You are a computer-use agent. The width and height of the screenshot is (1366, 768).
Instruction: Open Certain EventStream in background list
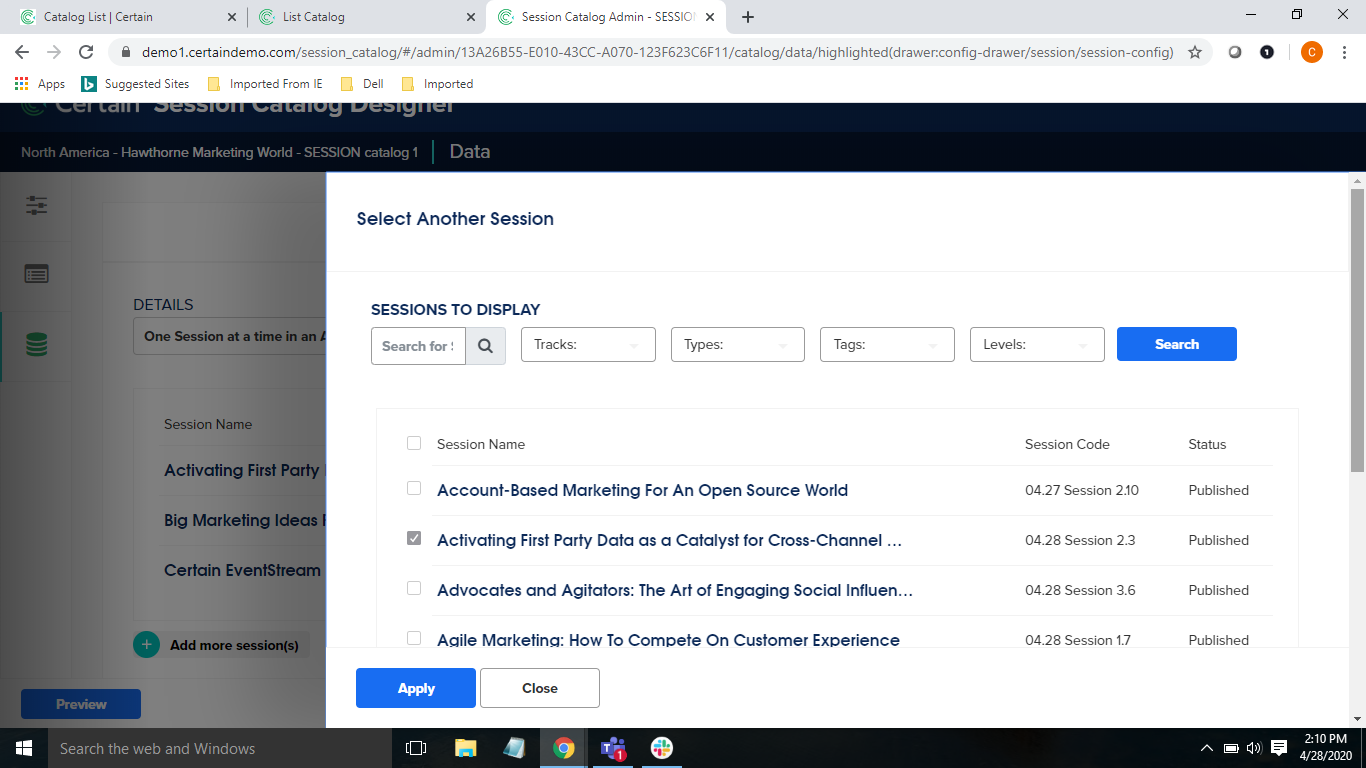(244, 570)
